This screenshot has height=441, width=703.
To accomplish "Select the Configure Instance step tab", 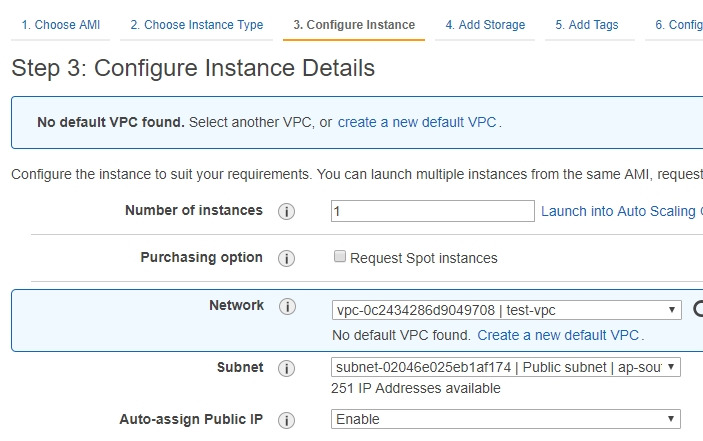I will pyautogui.click(x=354, y=25).
